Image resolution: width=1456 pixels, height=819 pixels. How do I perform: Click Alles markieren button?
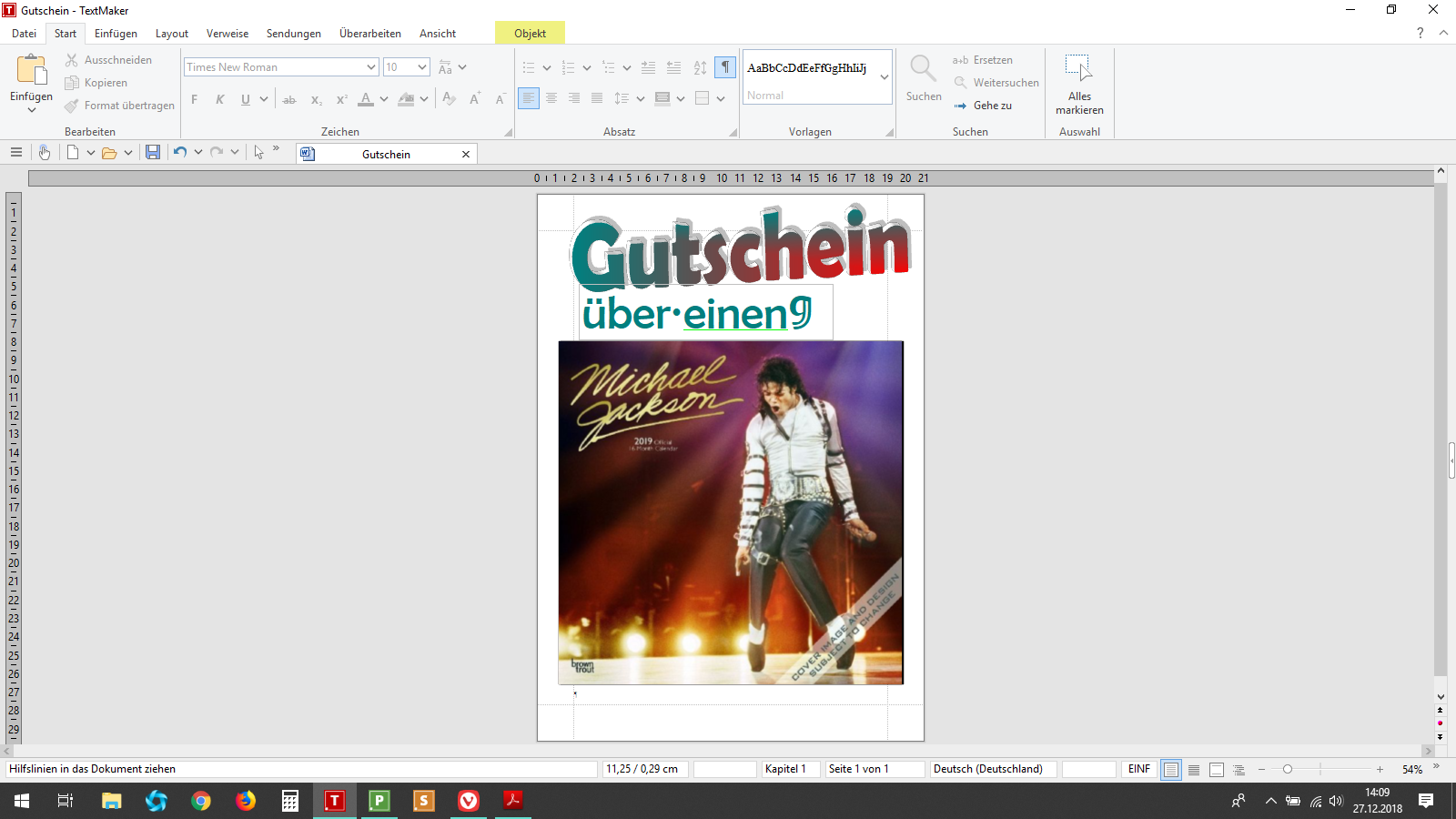pyautogui.click(x=1079, y=84)
